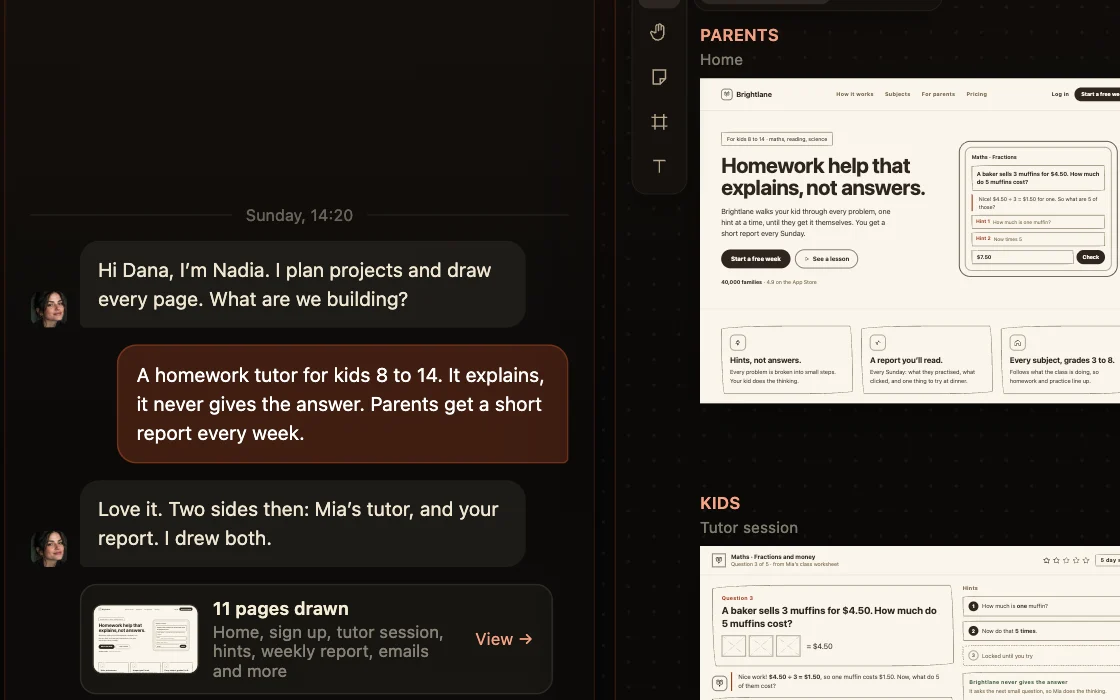The width and height of the screenshot is (1120, 700).
Task: Open 'For parents' nav link
Action: (x=938, y=94)
